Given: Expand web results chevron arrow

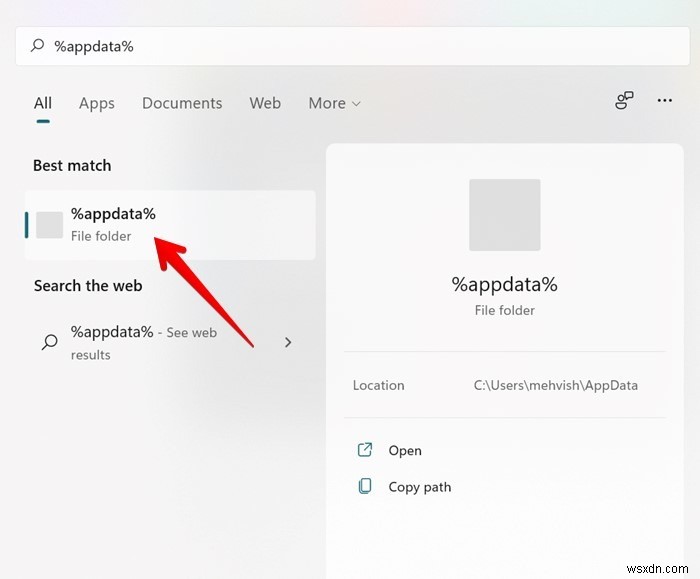Looking at the screenshot, I should (x=288, y=342).
